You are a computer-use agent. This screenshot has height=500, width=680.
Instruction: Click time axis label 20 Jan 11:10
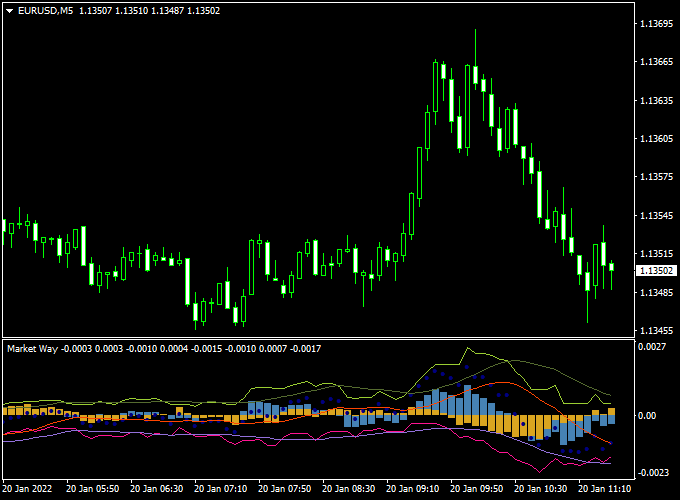(x=605, y=489)
